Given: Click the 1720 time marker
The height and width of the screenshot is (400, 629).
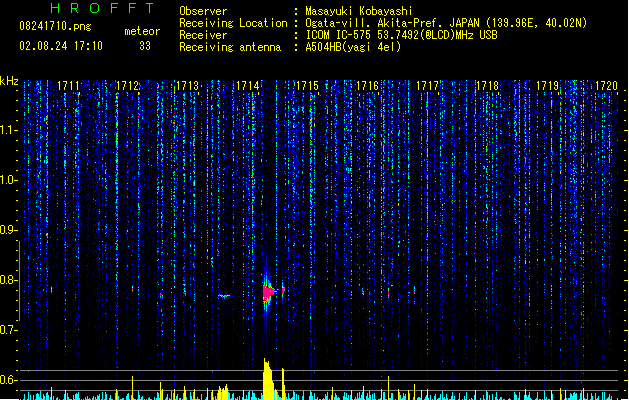Looking at the screenshot, I should click(607, 86).
